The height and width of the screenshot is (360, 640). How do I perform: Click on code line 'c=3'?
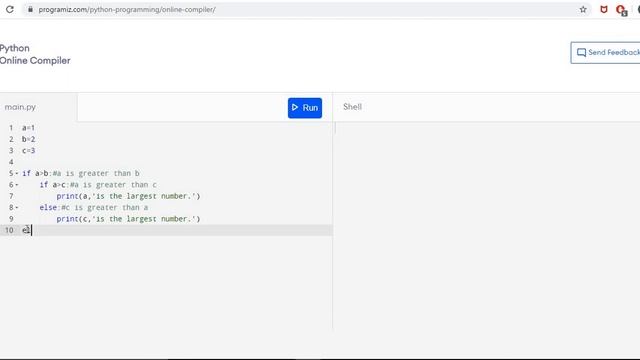28,151
